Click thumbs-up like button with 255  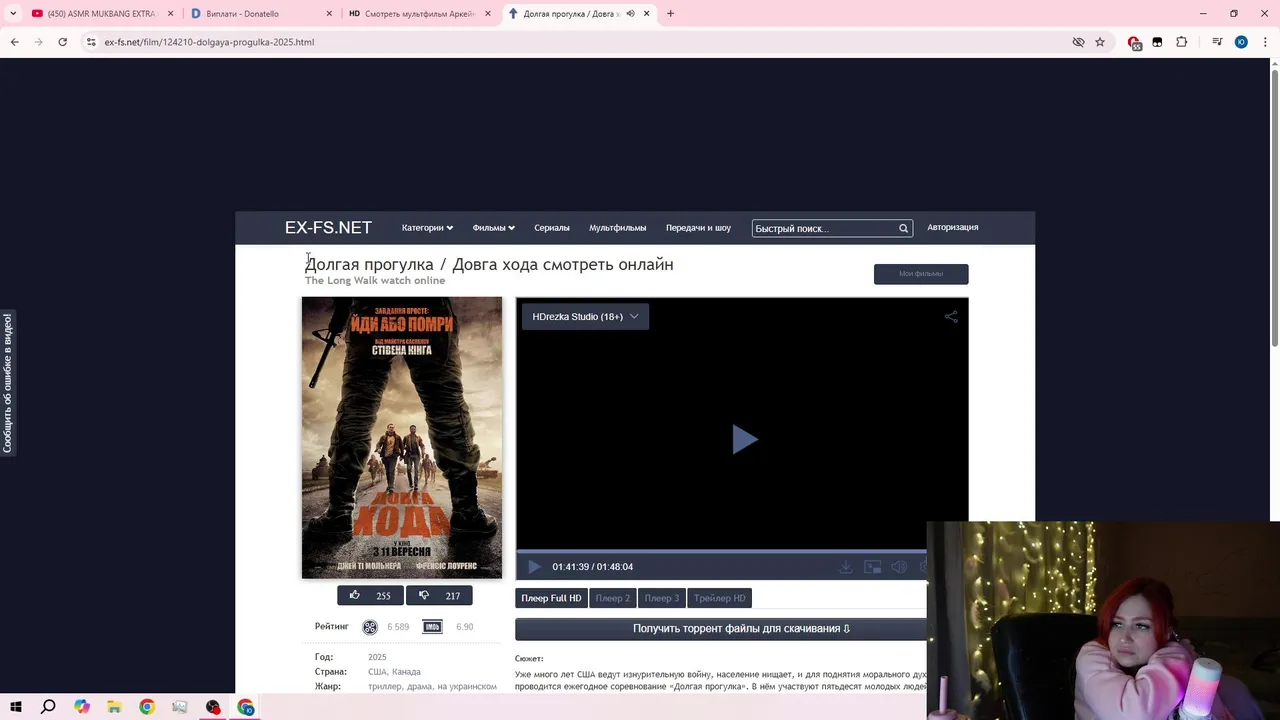click(x=370, y=595)
